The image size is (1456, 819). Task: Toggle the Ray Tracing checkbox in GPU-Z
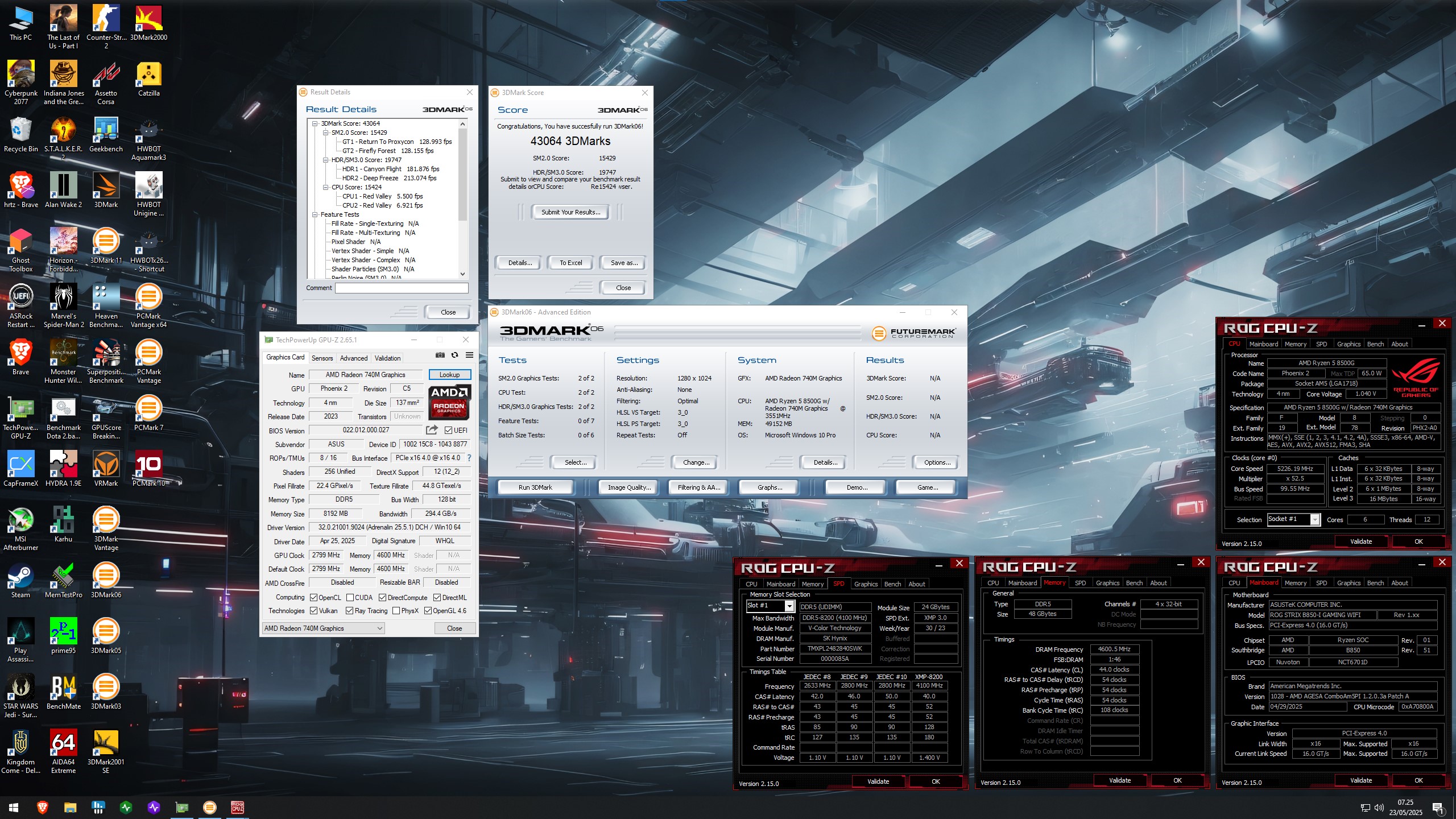coord(349,611)
